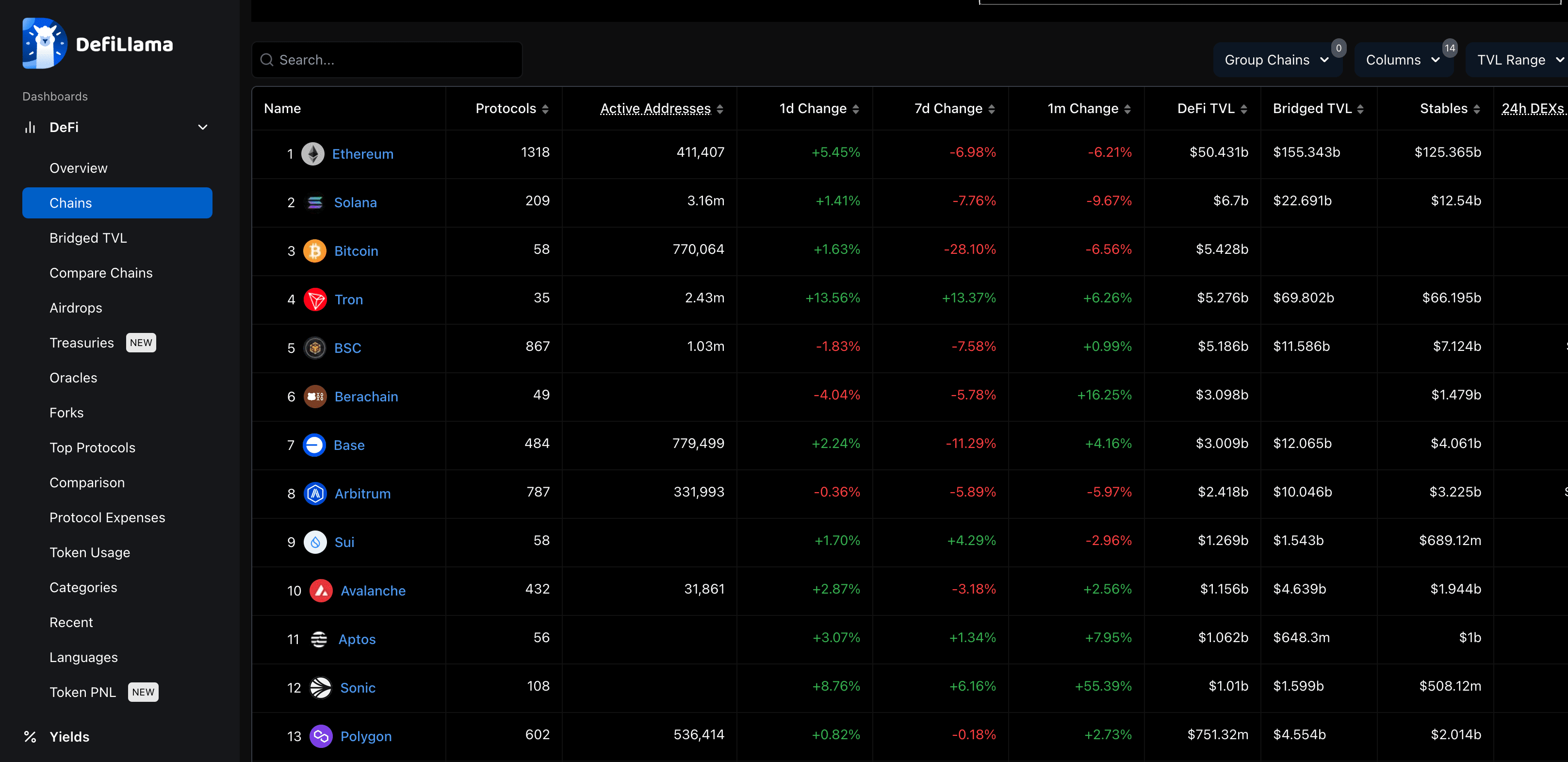
Task: Click the DeFi bar chart icon
Action: (x=30, y=127)
